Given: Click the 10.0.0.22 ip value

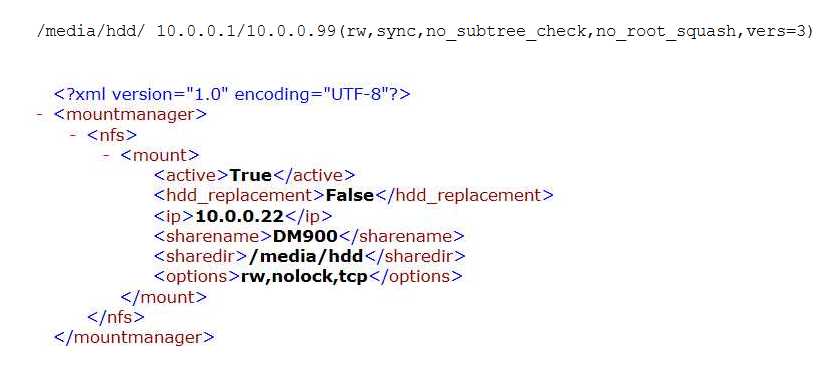Looking at the screenshot, I should (240, 216).
